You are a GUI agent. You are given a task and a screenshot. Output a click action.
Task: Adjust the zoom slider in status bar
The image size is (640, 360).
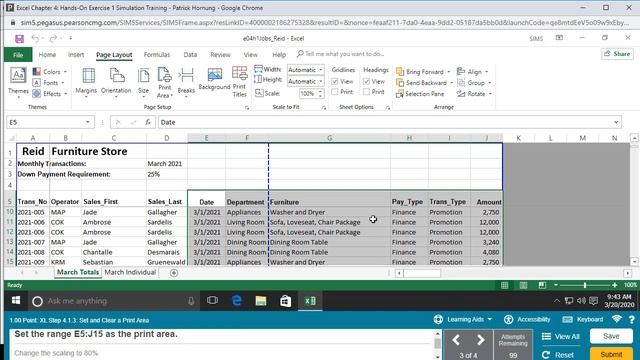(x=585, y=285)
